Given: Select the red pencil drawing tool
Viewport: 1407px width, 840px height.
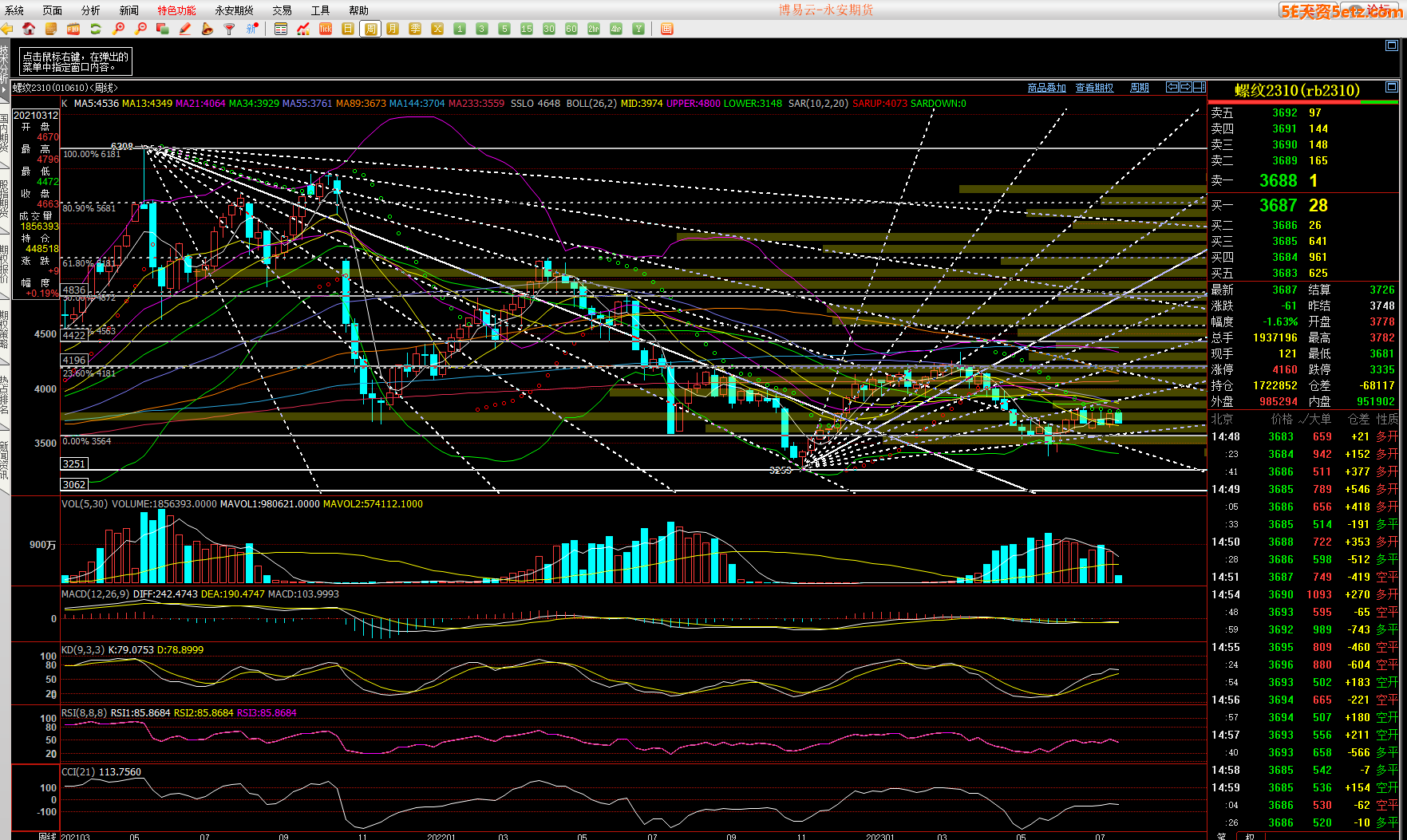Looking at the screenshot, I should 185,29.
